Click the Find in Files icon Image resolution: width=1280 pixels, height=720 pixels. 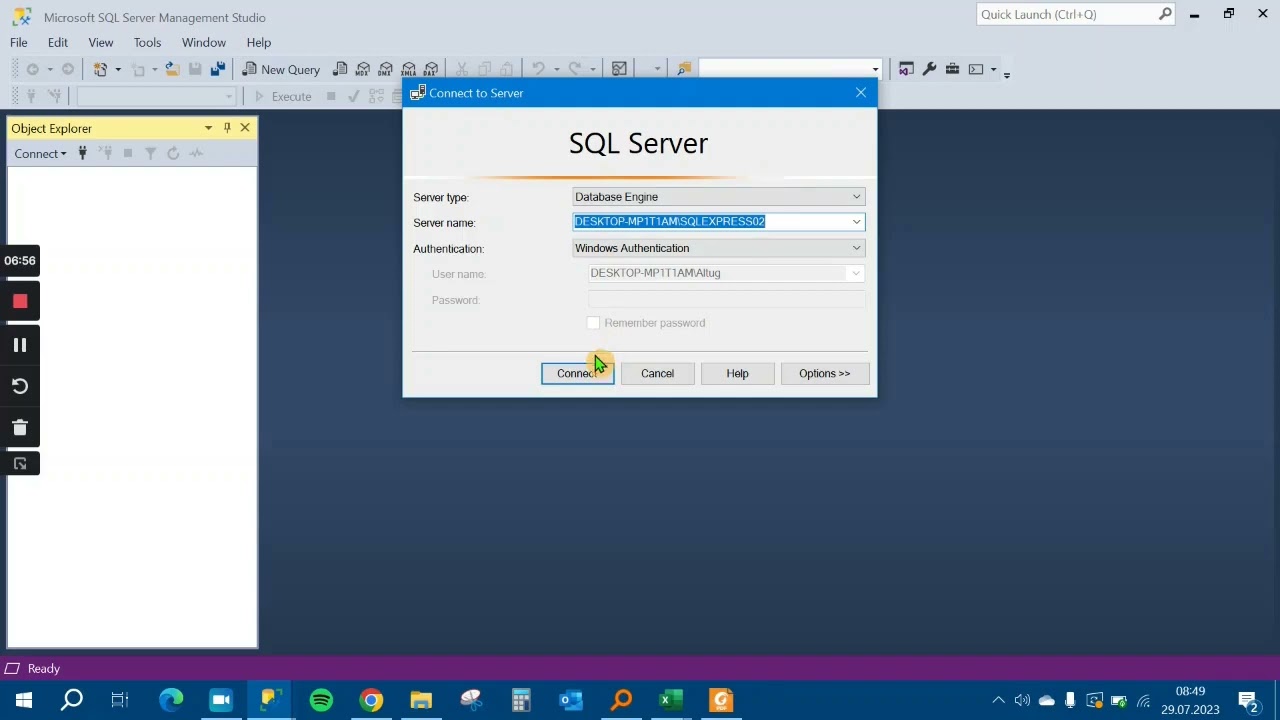pyautogui.click(x=684, y=69)
